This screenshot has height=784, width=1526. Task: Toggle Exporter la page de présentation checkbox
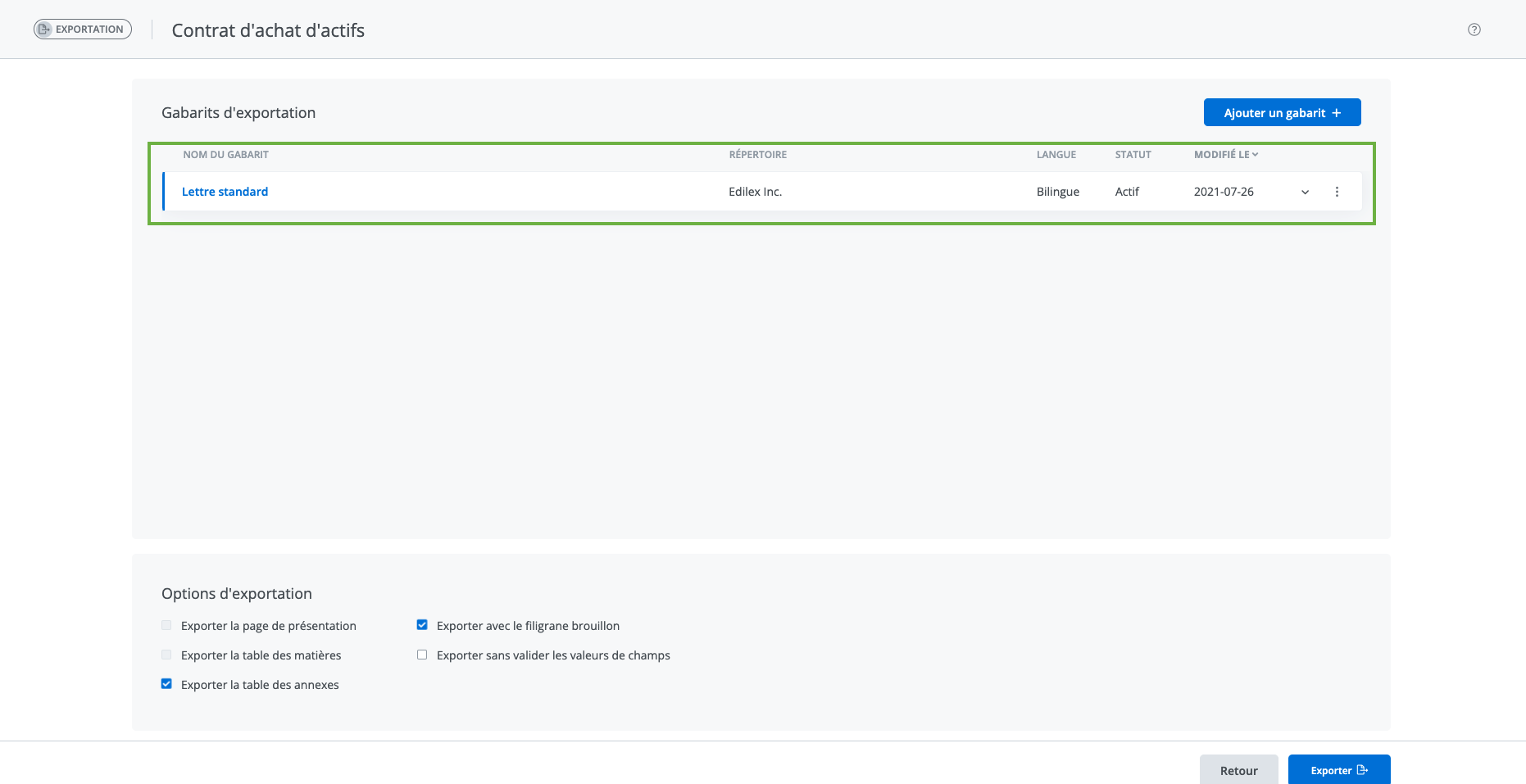point(166,625)
